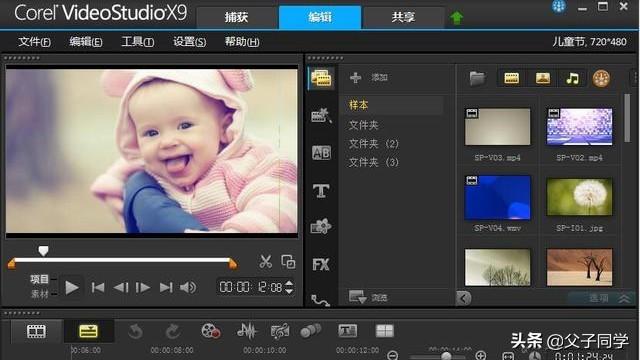Open the 编辑(E) menu

(x=86, y=42)
